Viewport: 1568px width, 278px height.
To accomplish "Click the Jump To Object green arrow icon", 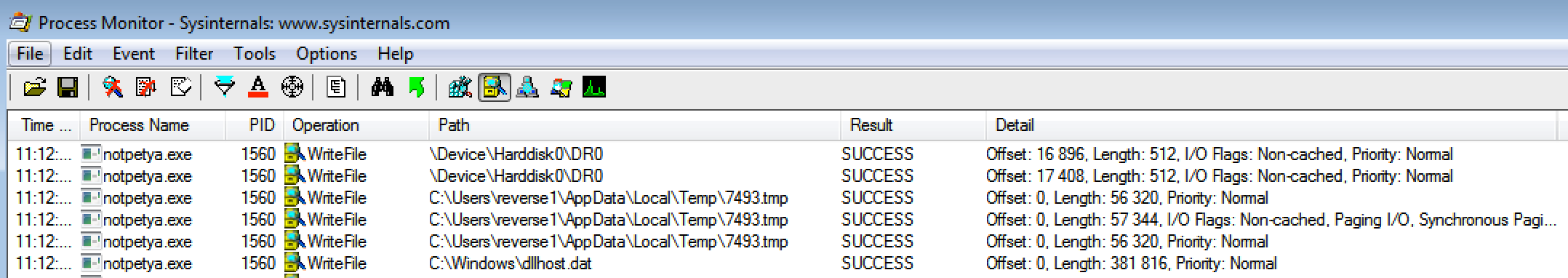I will coord(417,88).
